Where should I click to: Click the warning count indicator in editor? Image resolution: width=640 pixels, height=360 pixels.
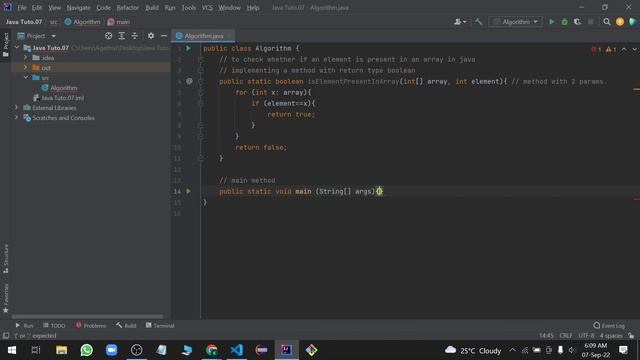(611, 49)
